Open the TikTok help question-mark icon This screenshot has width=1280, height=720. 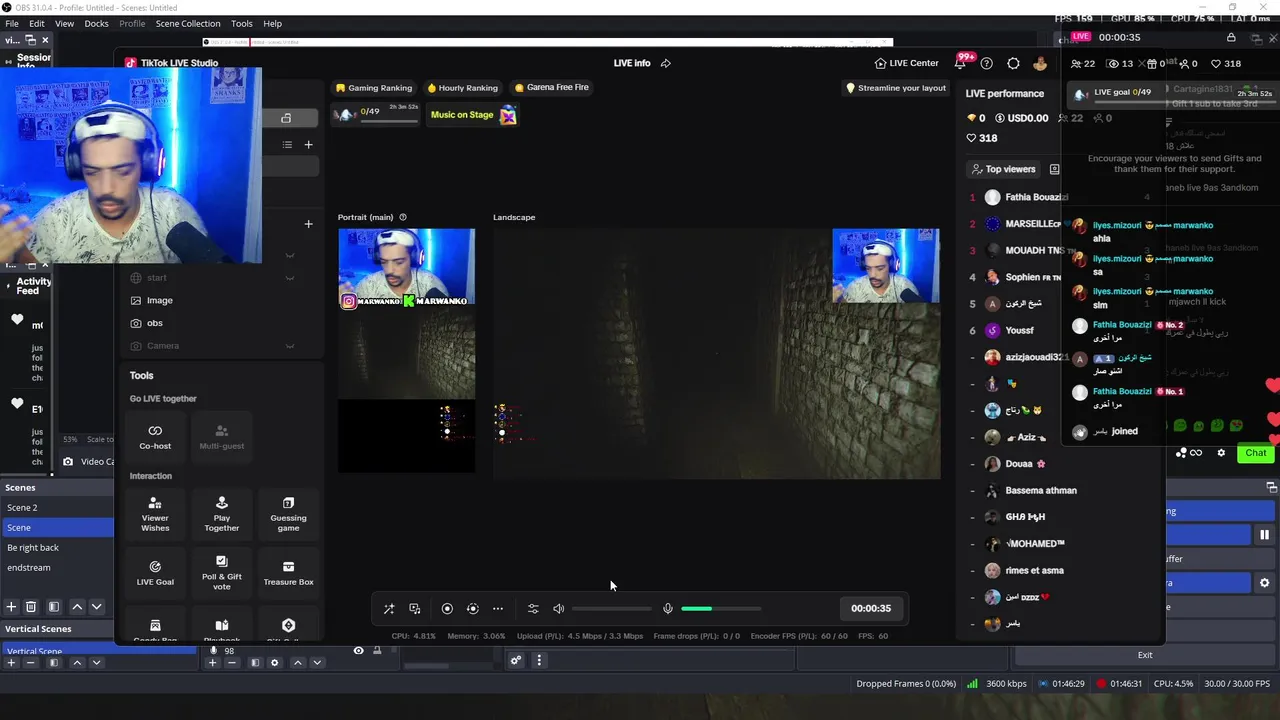pos(987,63)
